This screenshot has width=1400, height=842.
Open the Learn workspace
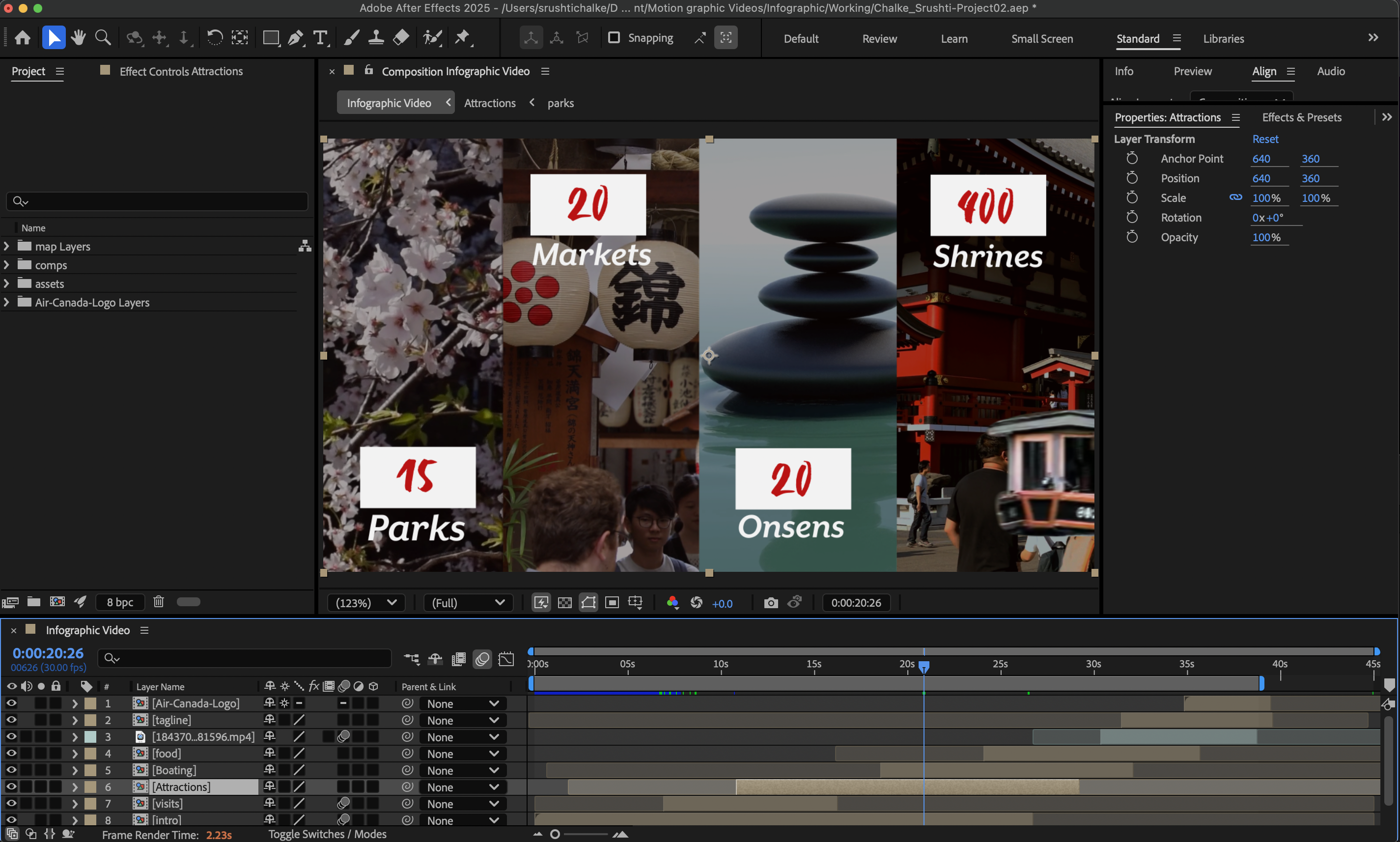(x=954, y=38)
